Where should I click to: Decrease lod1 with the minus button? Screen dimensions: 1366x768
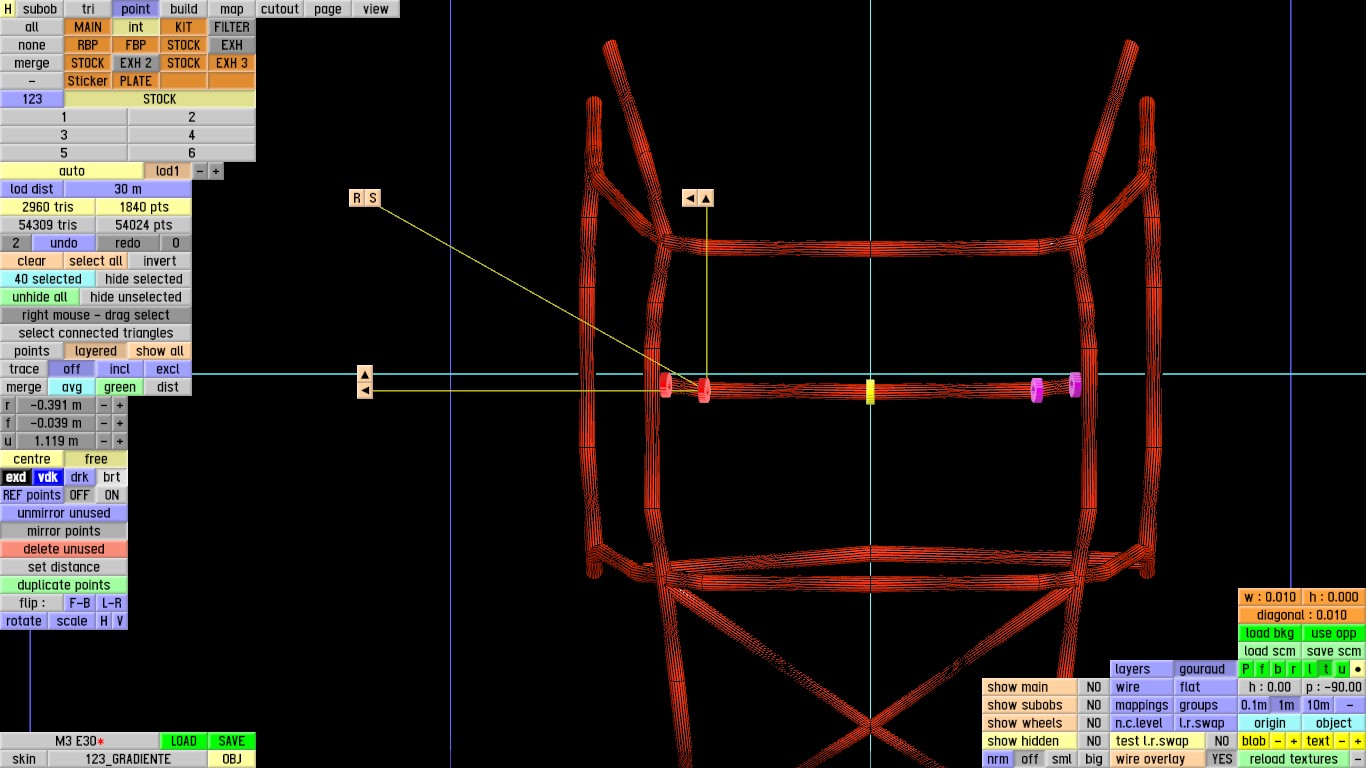point(200,171)
